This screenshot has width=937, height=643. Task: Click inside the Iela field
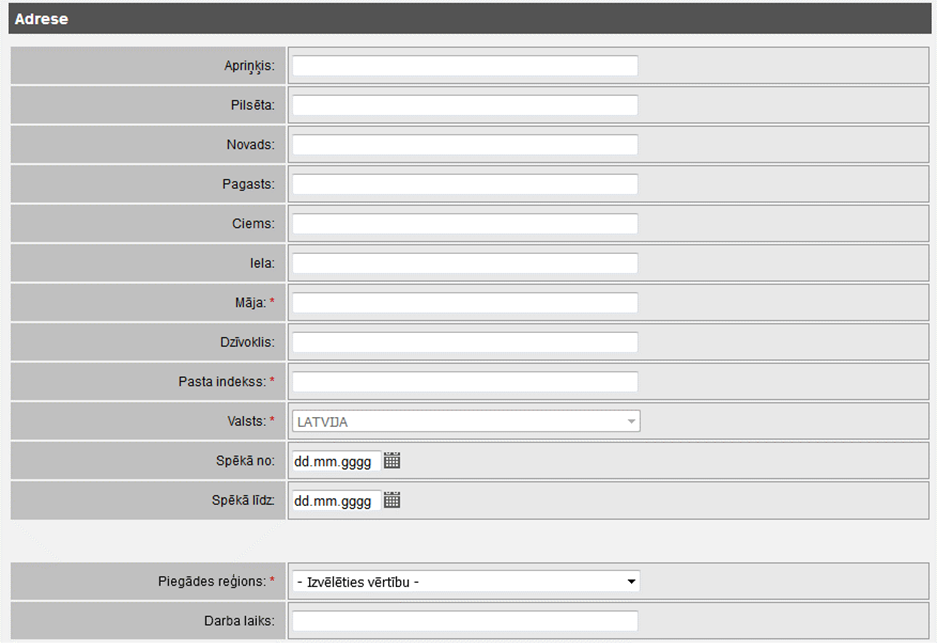click(465, 263)
